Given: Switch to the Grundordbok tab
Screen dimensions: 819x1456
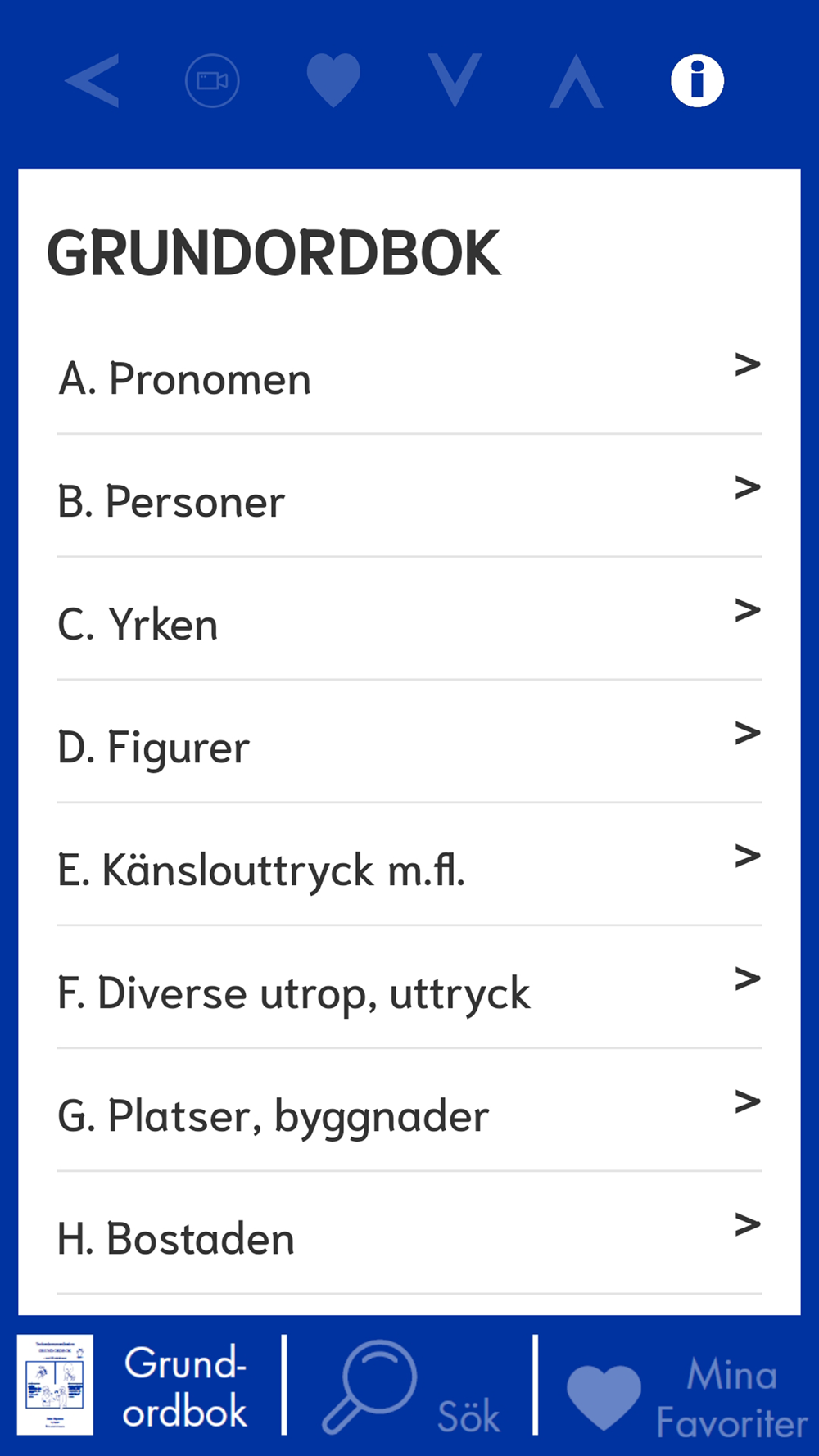Looking at the screenshot, I should pos(185,1387).
